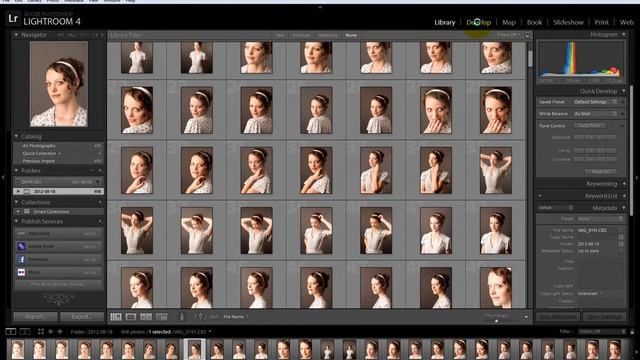Add keyword with plus icon in Keyword List
This screenshot has height=360, width=640.
pyautogui.click(x=540, y=196)
